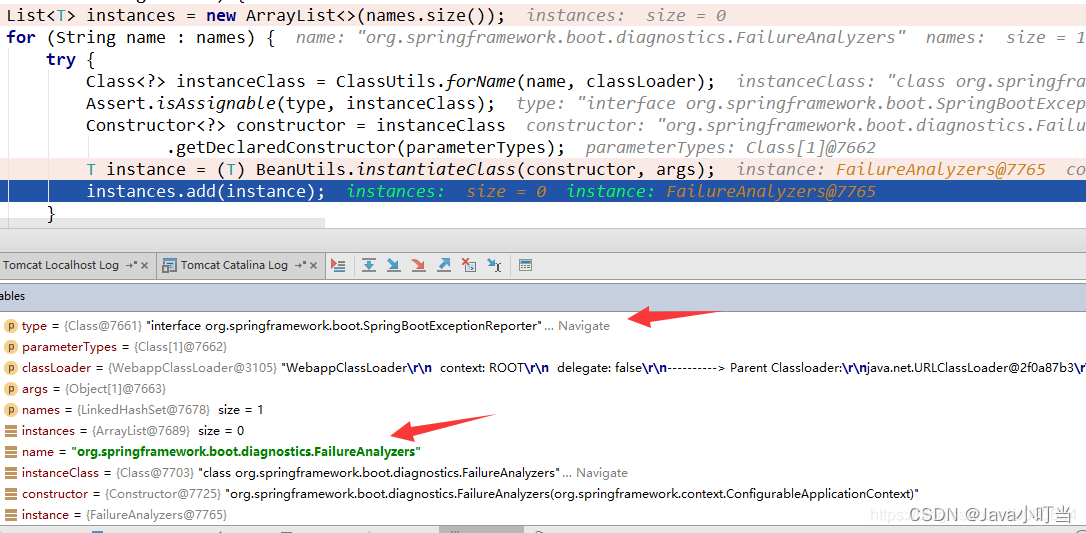Click the Tomcat Catalina Log tab icon
This screenshot has width=1086, height=533.
point(169,266)
